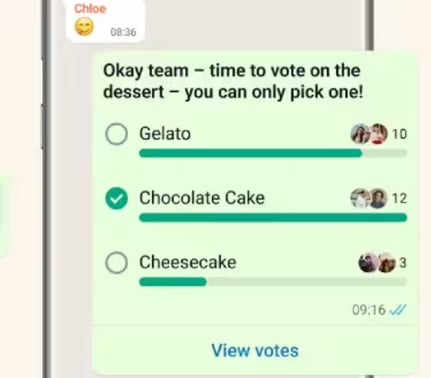
Task: Click the smiley emoji from Chloe
Action: [x=84, y=27]
